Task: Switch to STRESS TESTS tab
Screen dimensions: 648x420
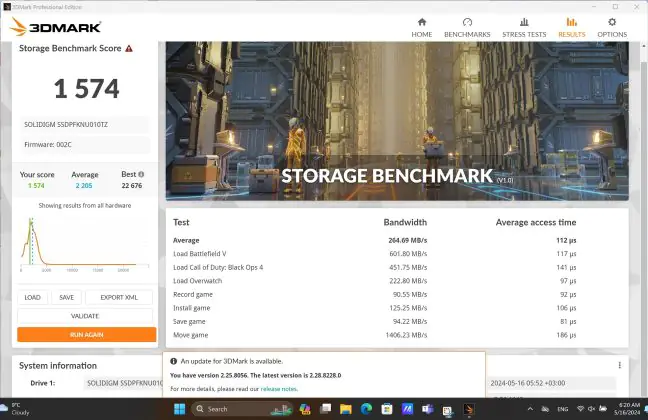Action: [524, 28]
